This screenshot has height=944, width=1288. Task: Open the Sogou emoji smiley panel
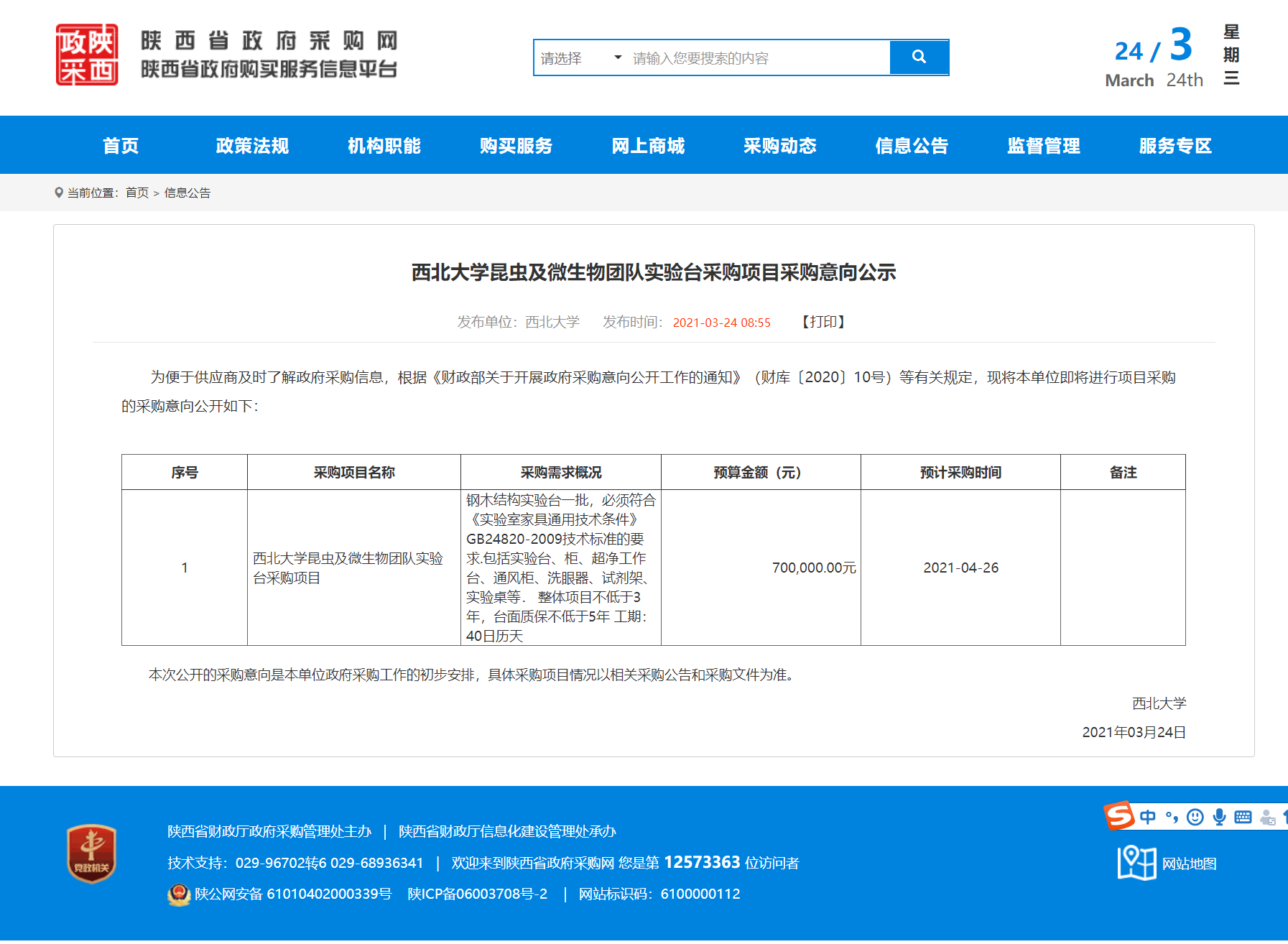(x=1195, y=818)
